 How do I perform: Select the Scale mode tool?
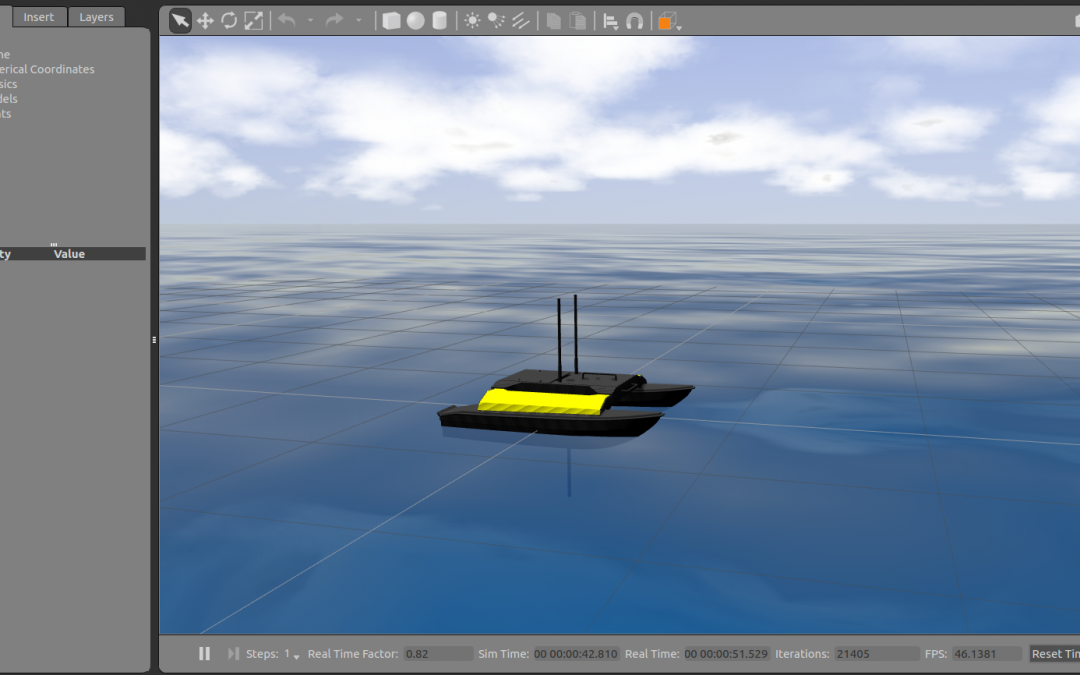[253, 21]
